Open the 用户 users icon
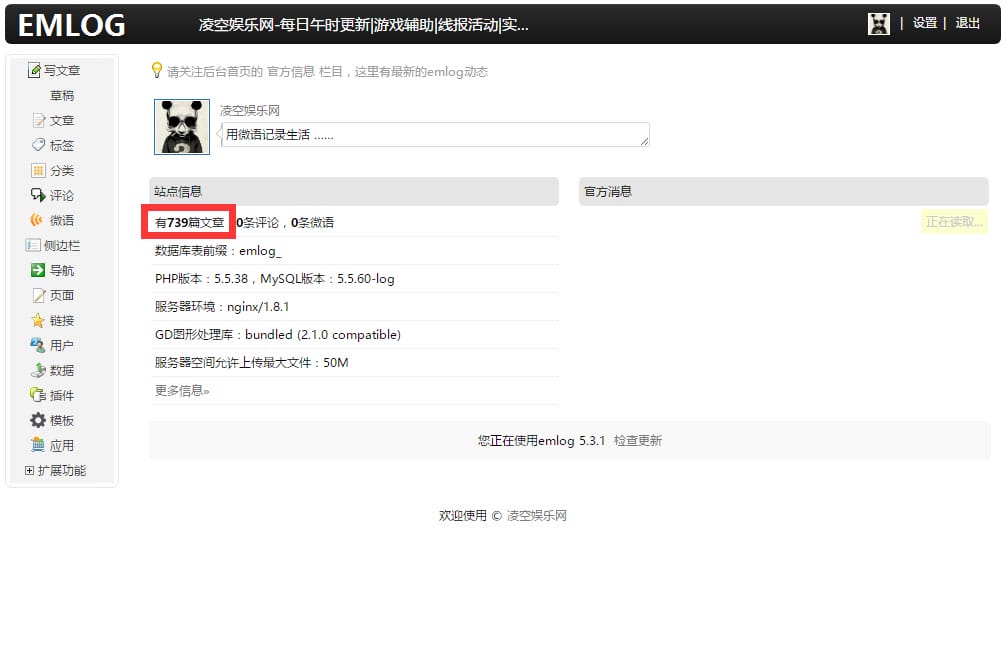This screenshot has height=647, width=1006. point(37,345)
